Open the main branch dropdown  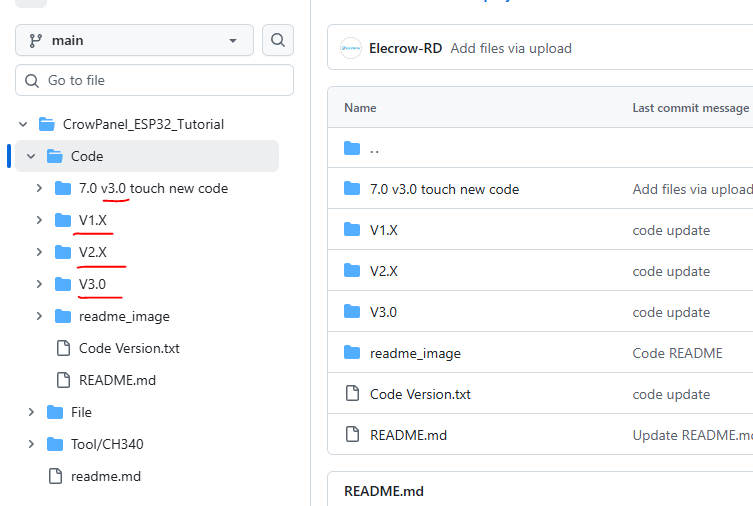click(x=134, y=40)
